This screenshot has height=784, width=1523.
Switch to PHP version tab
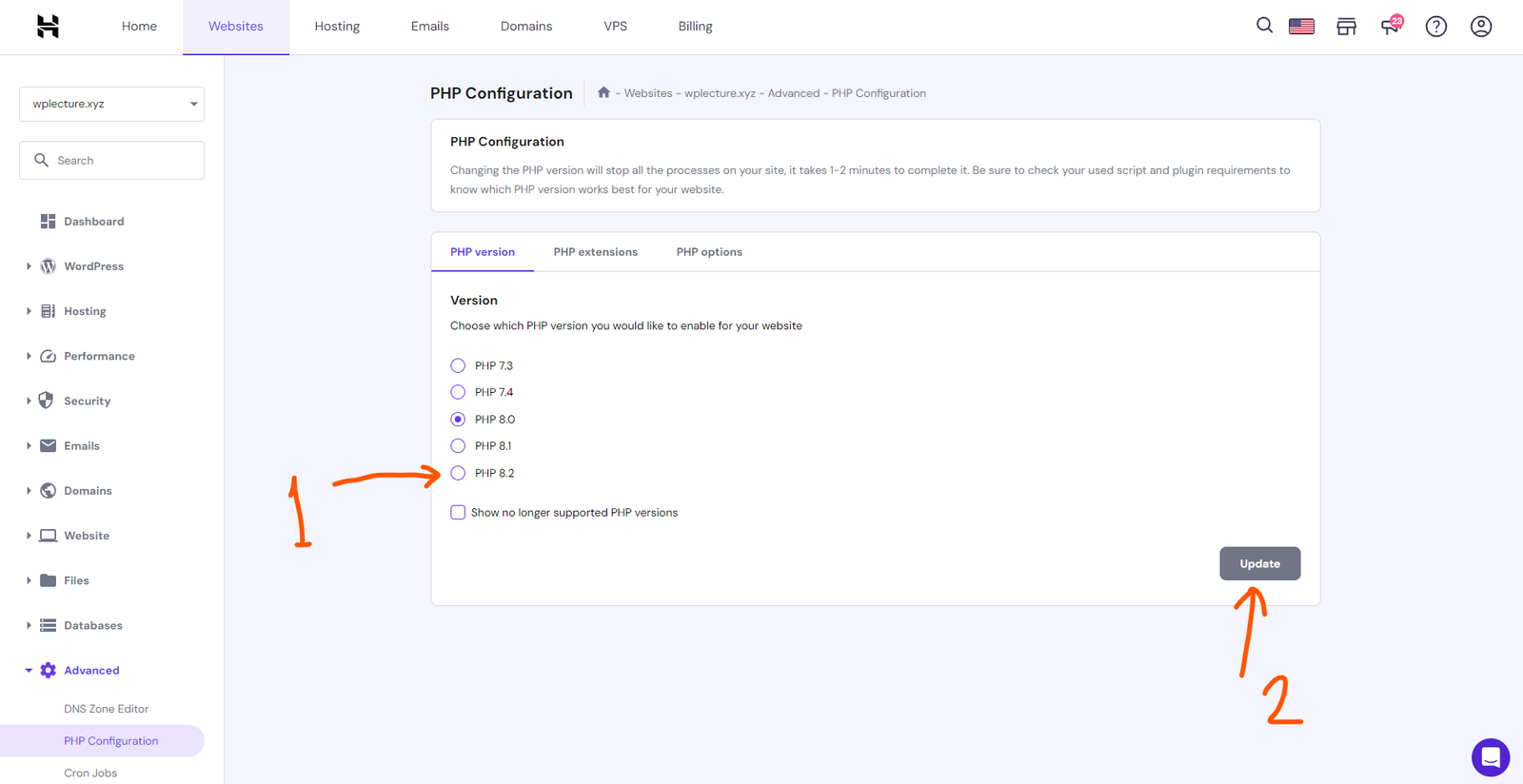[x=483, y=252]
